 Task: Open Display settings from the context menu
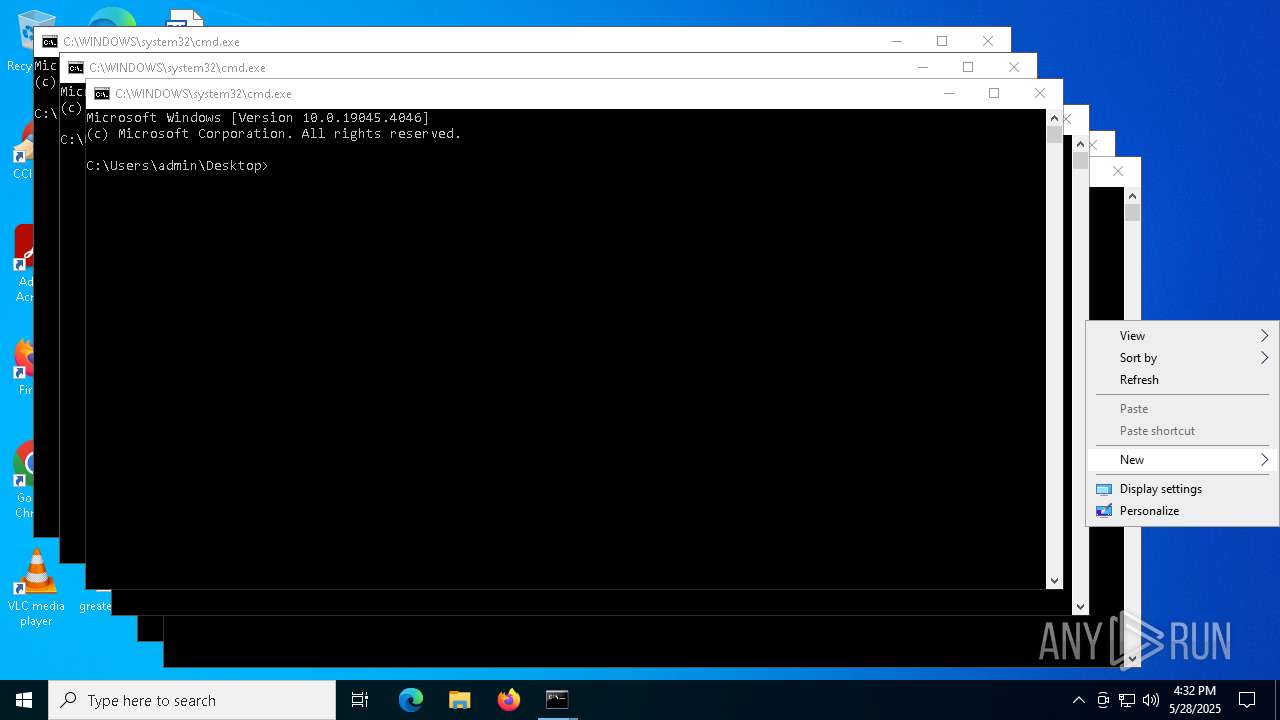1182,489
